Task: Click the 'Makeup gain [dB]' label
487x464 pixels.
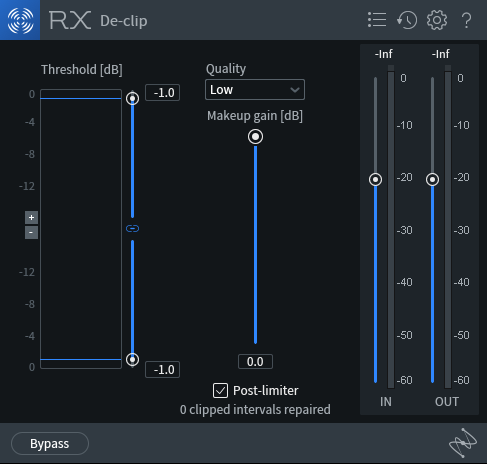Action: (255, 116)
